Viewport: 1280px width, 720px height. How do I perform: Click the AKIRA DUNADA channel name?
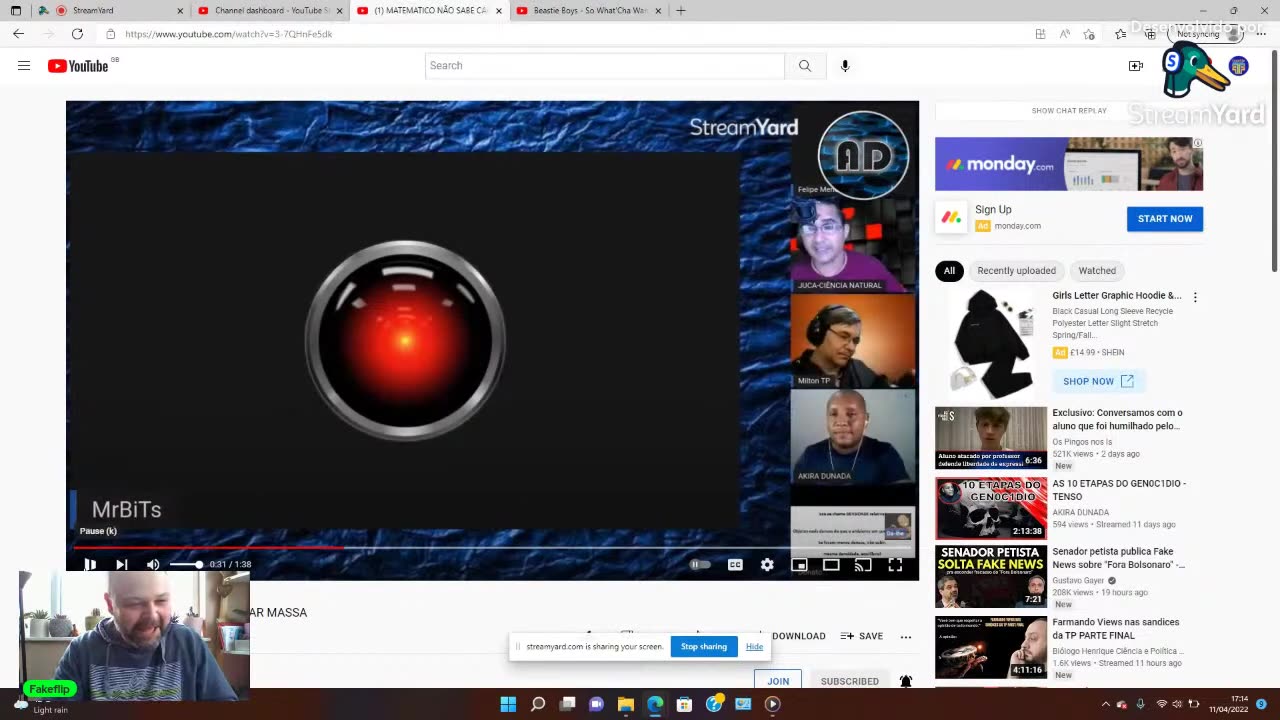pyautogui.click(x=1080, y=512)
